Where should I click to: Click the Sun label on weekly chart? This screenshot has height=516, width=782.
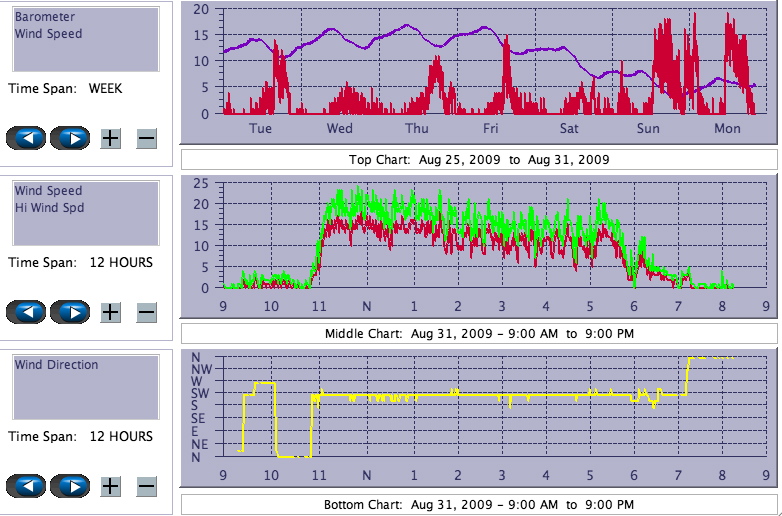coord(648,129)
